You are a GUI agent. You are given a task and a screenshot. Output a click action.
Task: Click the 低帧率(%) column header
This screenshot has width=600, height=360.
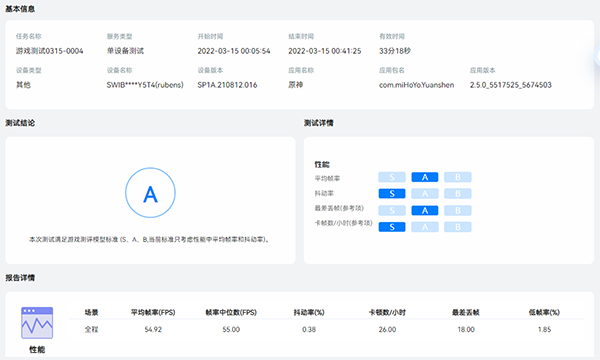coord(544,313)
